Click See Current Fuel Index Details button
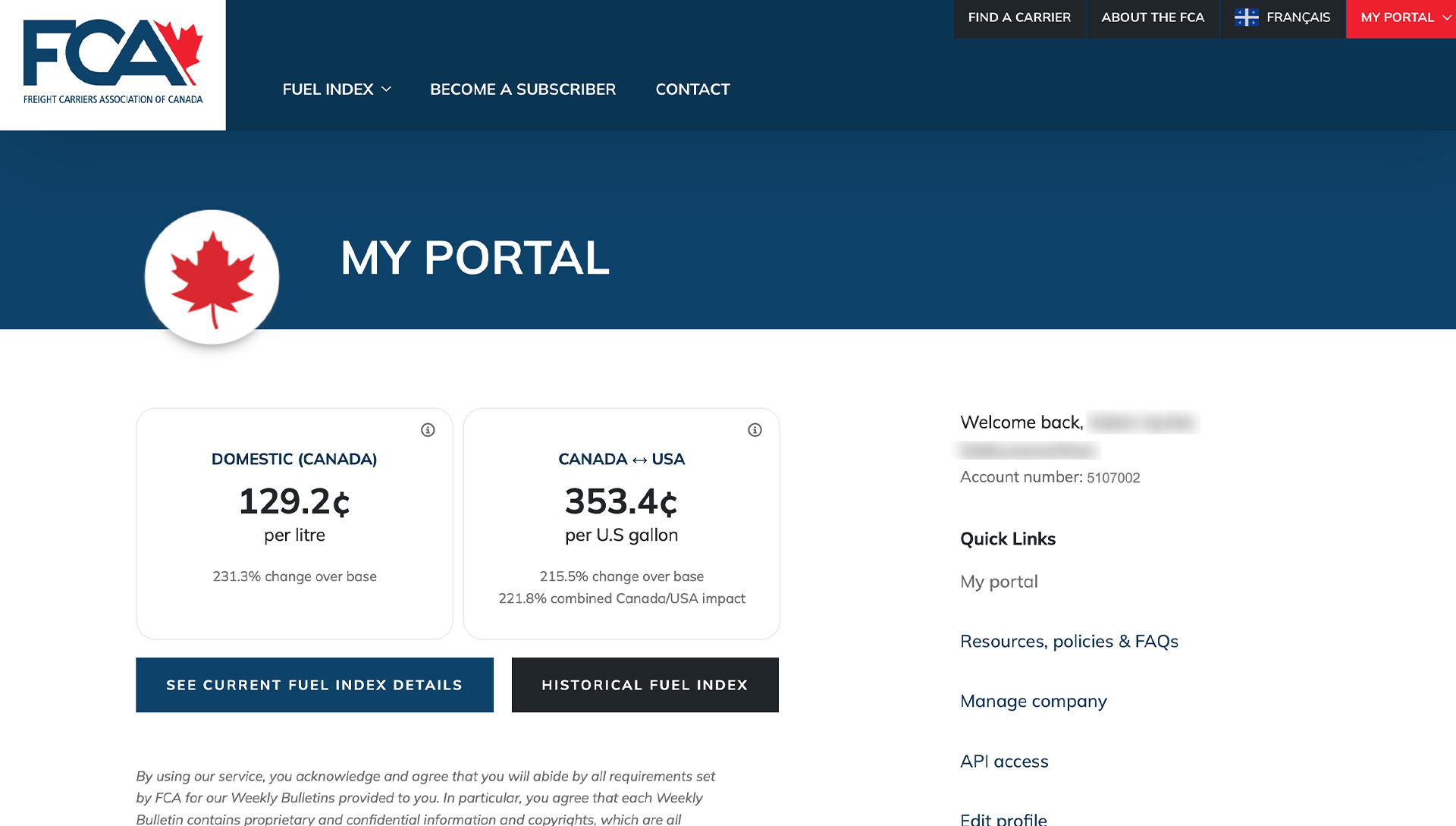The image size is (1456, 826). pos(315,685)
